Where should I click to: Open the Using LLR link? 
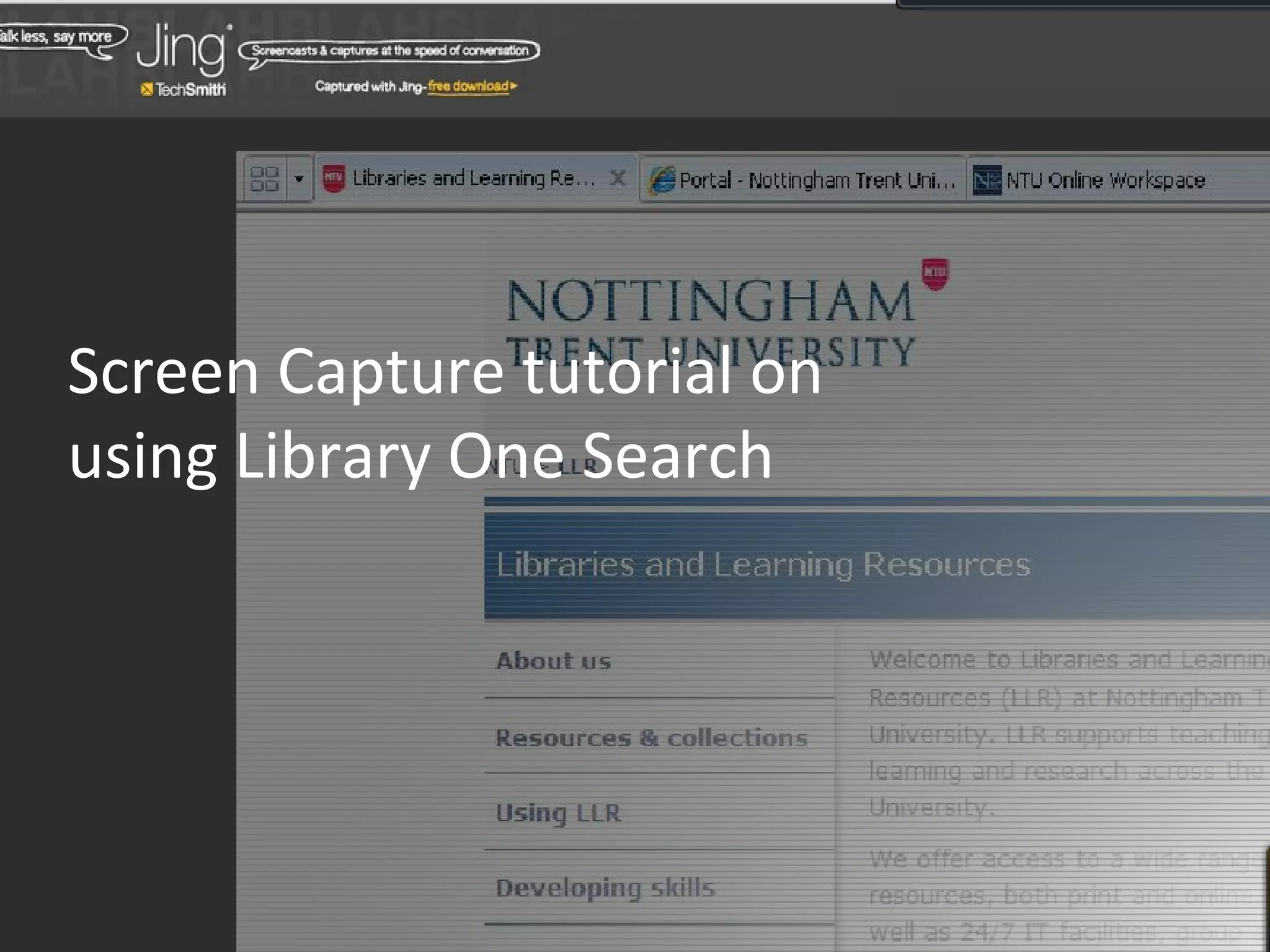pos(558,813)
